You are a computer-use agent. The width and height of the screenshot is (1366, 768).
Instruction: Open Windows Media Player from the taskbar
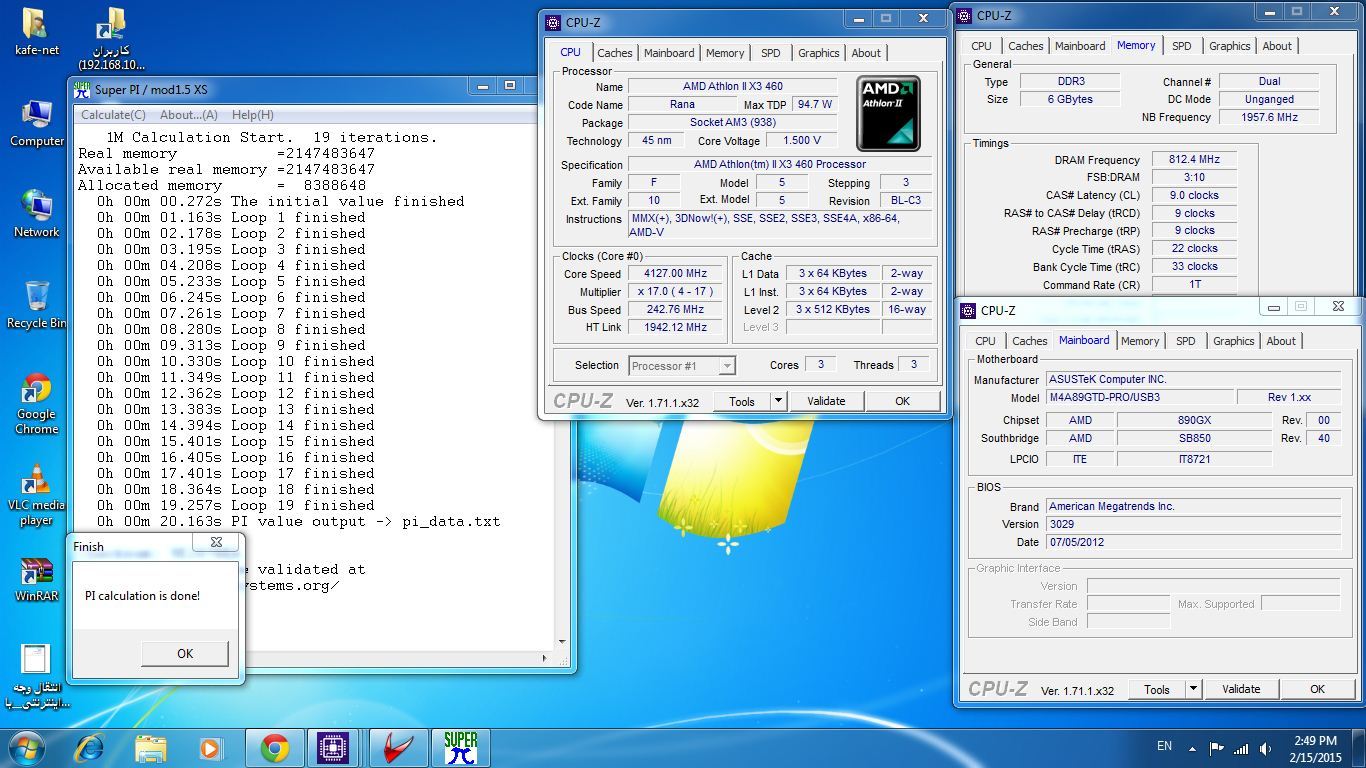click(x=210, y=748)
